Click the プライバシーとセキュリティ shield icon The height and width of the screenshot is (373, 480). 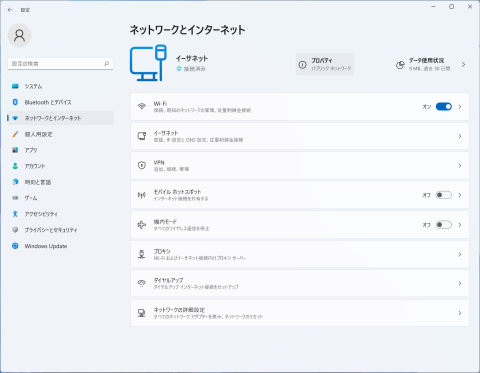(15, 230)
